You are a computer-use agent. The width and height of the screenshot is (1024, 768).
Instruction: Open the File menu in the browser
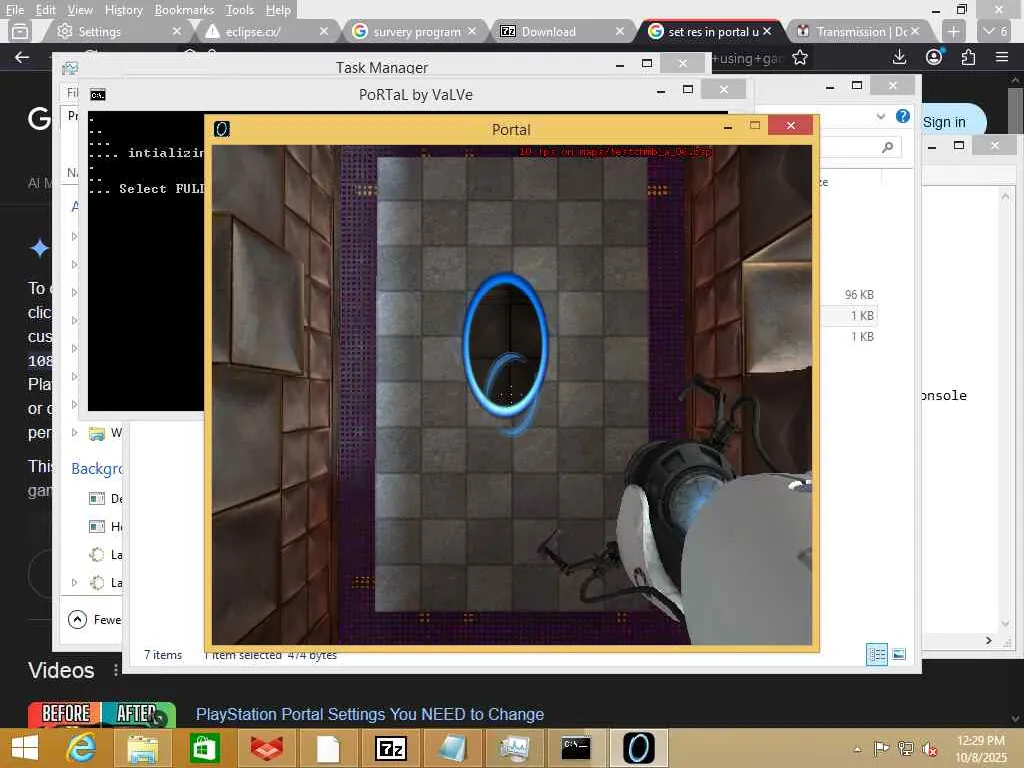coord(14,10)
